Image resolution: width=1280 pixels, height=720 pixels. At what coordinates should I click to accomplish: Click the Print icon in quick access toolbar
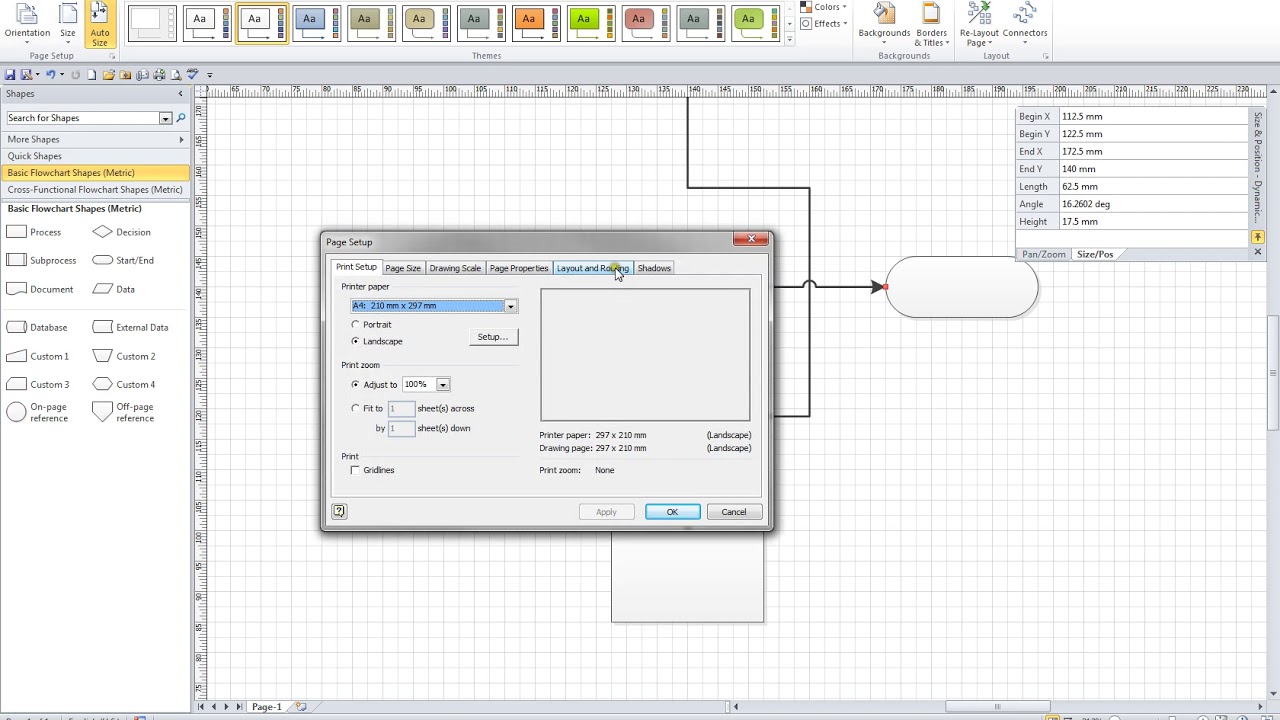(159, 75)
